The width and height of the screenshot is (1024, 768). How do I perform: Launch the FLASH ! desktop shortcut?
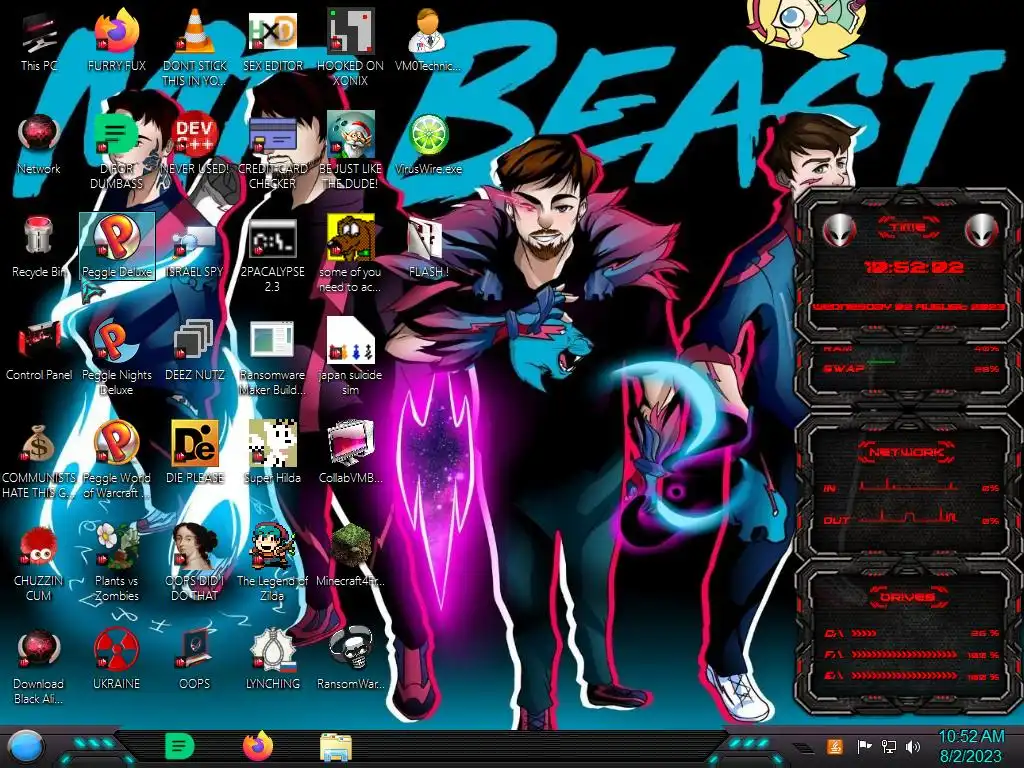428,248
